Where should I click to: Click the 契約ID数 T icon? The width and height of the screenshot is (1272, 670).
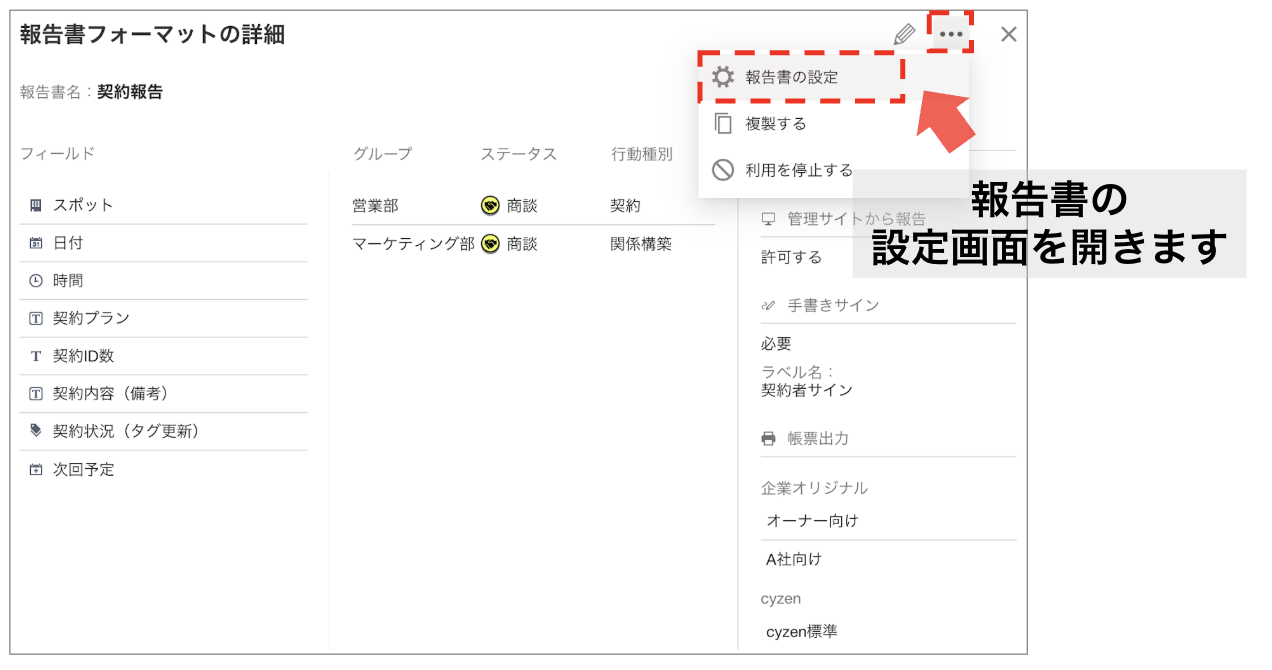[x=36, y=356]
